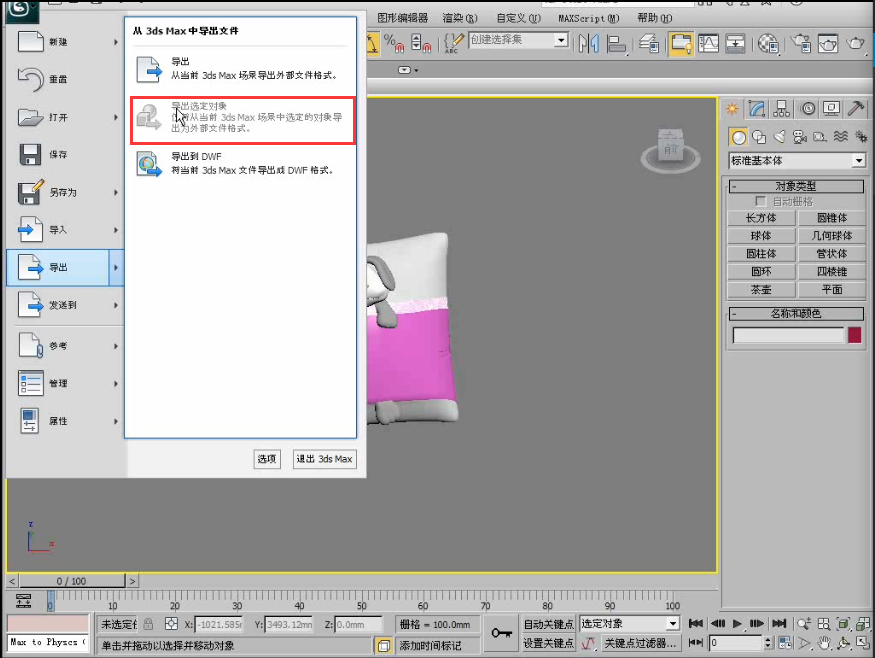Click the large Set Keys key icon
This screenshot has width=875, height=658.
coord(502,633)
